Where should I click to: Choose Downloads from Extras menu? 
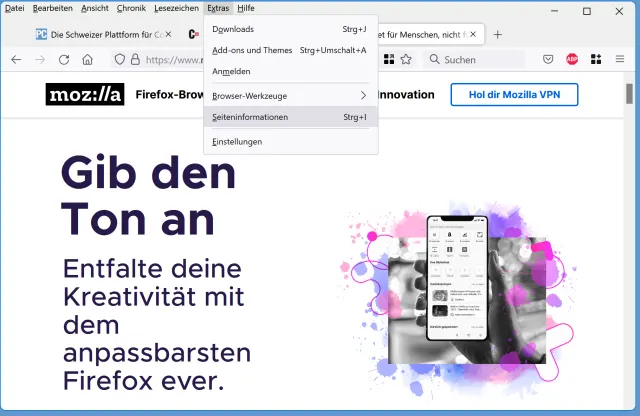tap(291, 29)
